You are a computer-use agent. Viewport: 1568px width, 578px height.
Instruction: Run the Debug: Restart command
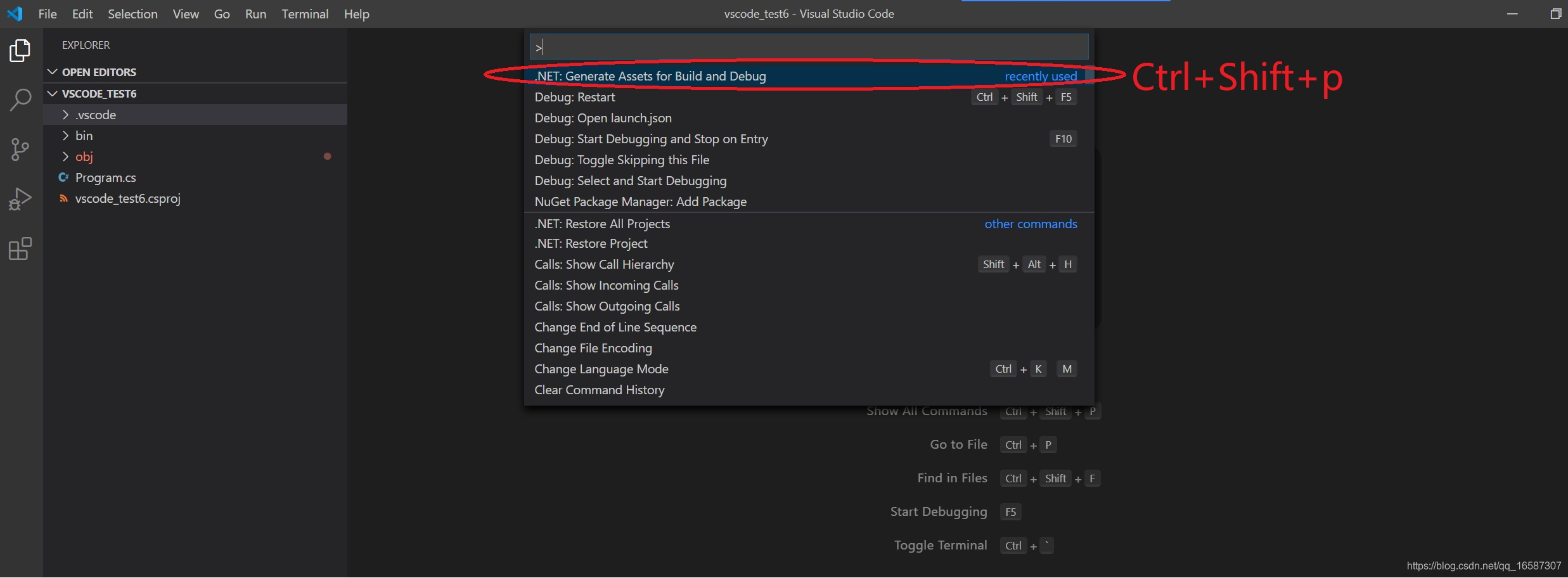point(809,97)
